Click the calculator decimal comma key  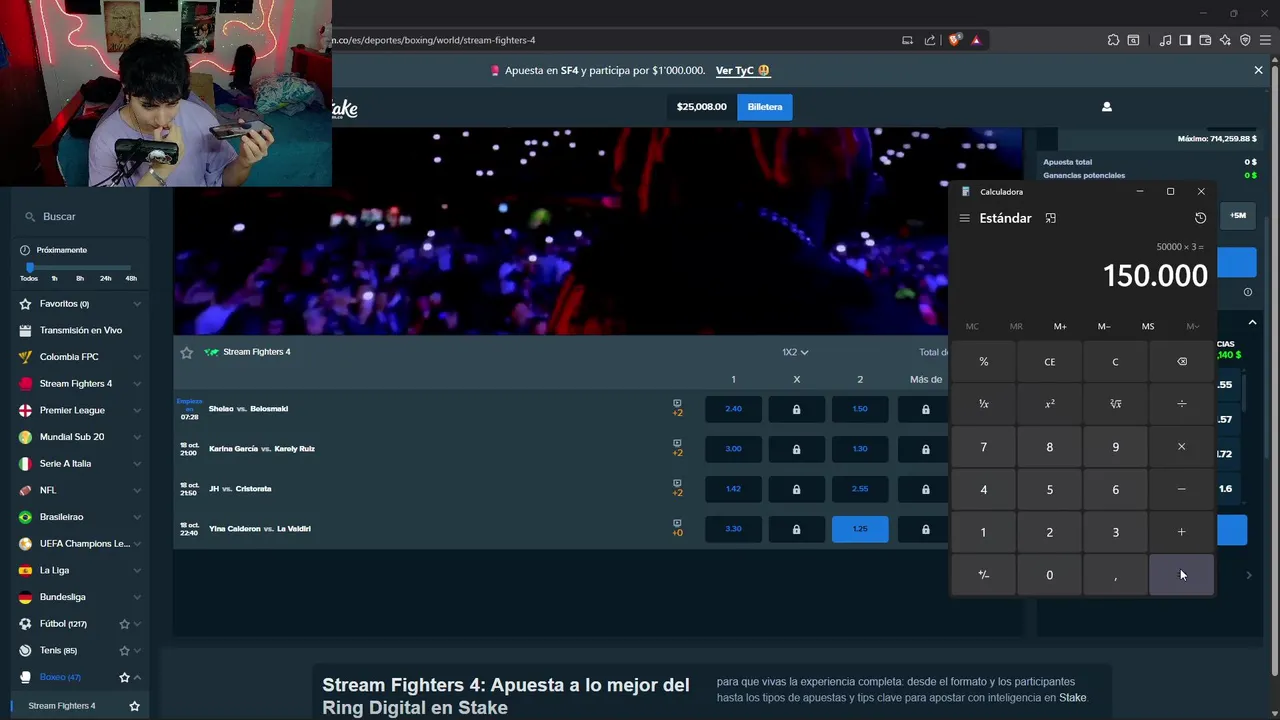point(1115,575)
